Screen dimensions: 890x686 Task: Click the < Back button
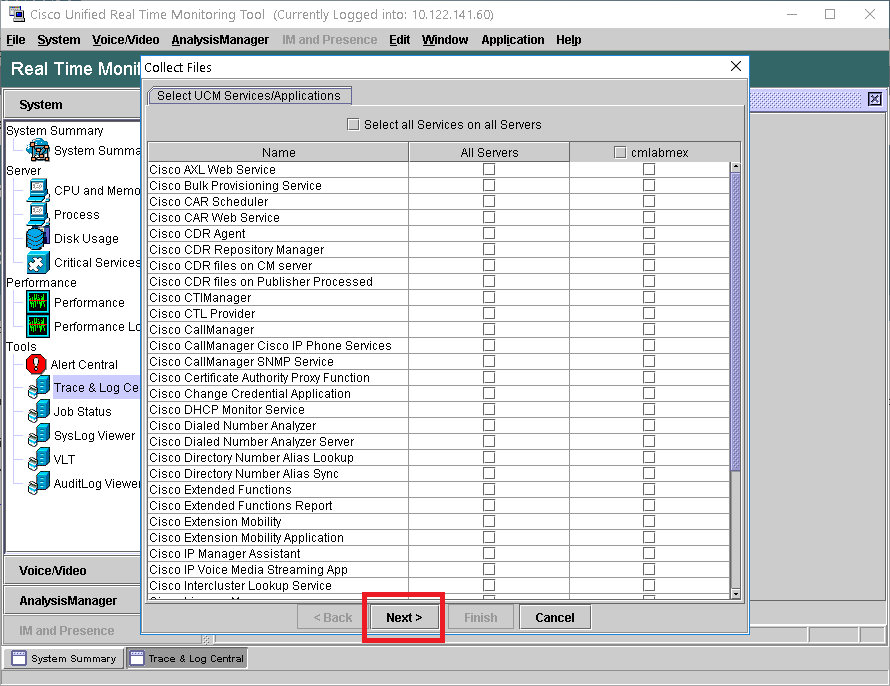click(333, 617)
